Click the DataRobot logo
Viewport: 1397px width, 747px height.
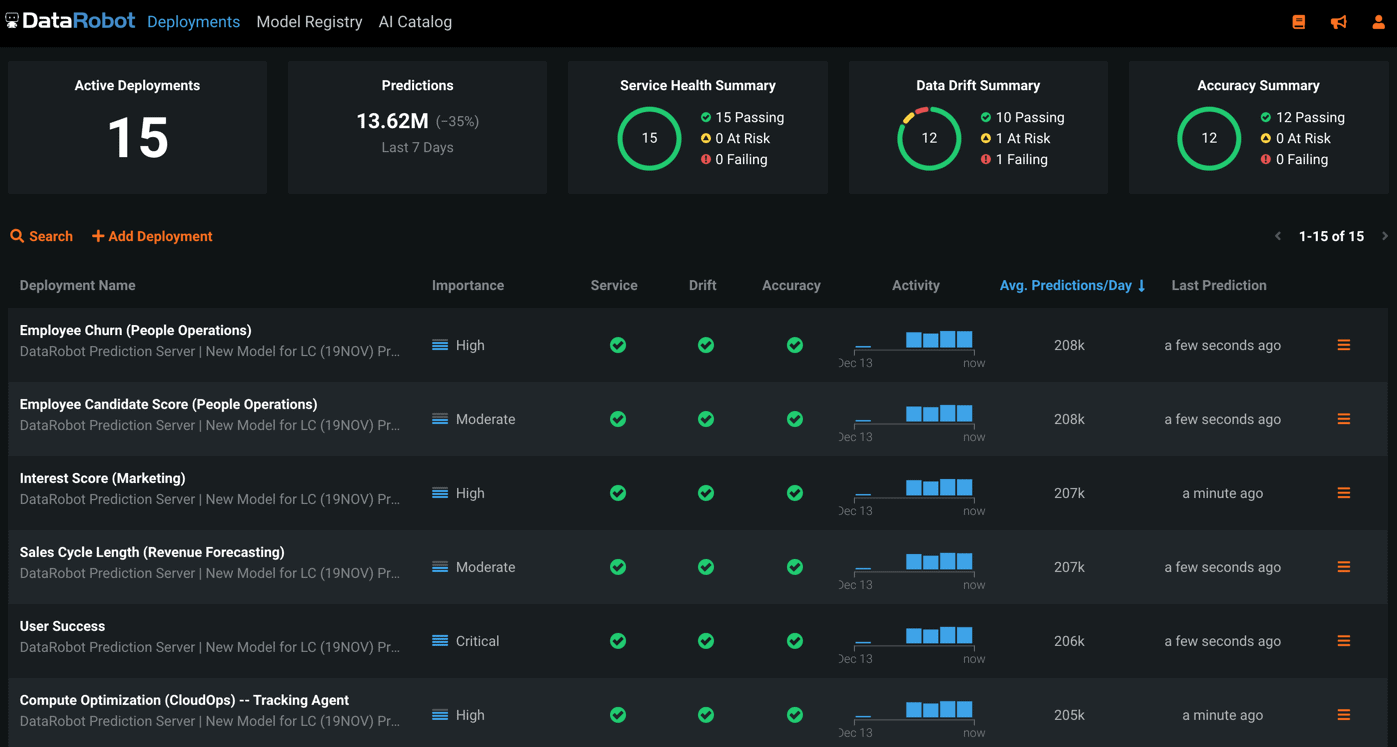pyautogui.click(x=70, y=21)
